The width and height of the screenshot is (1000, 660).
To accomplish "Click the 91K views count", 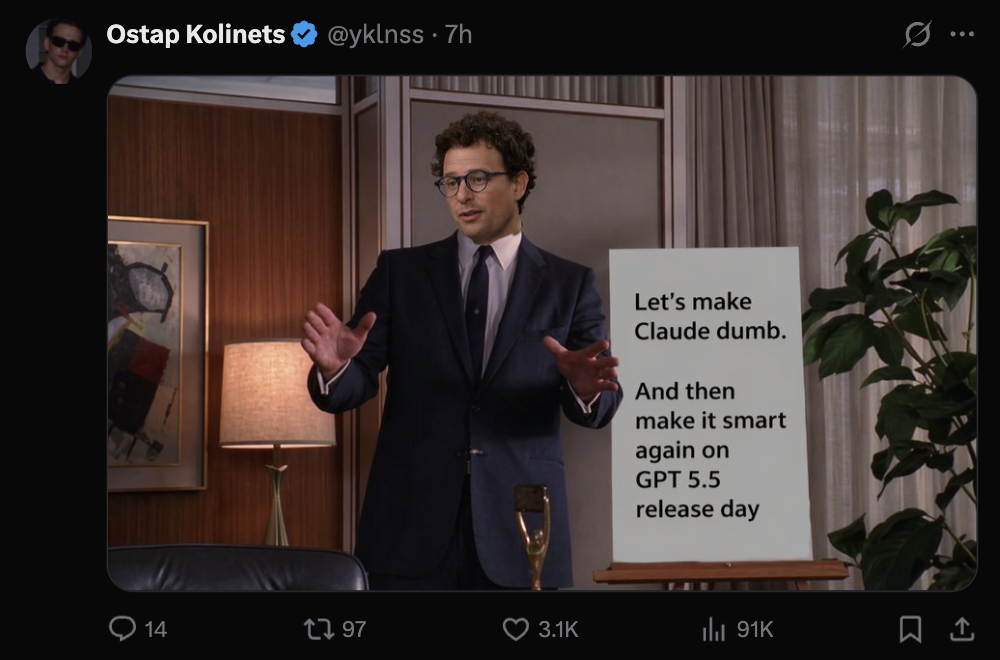I will (755, 629).
